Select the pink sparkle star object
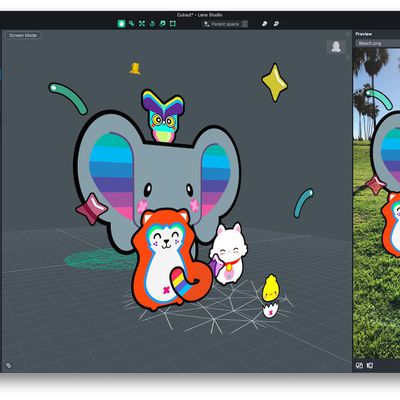The width and height of the screenshot is (400, 400). pyautogui.click(x=91, y=209)
